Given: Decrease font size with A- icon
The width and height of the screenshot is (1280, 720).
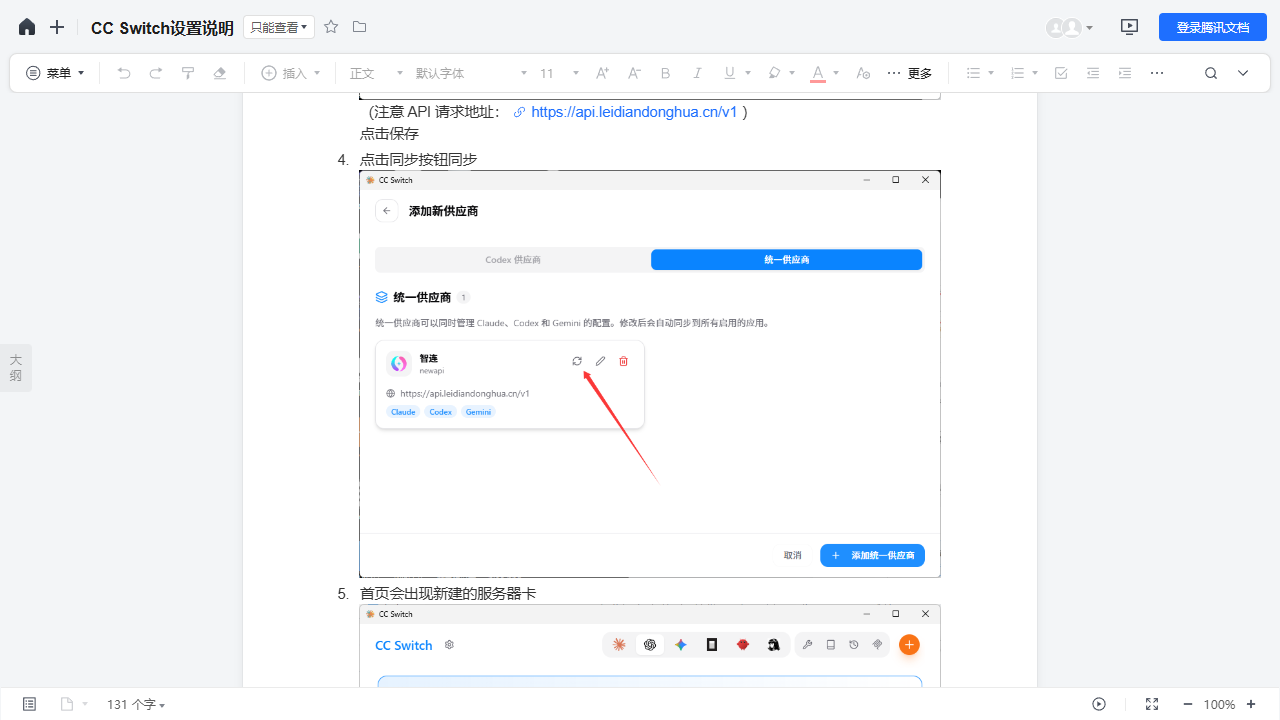Looking at the screenshot, I should click(x=634, y=73).
